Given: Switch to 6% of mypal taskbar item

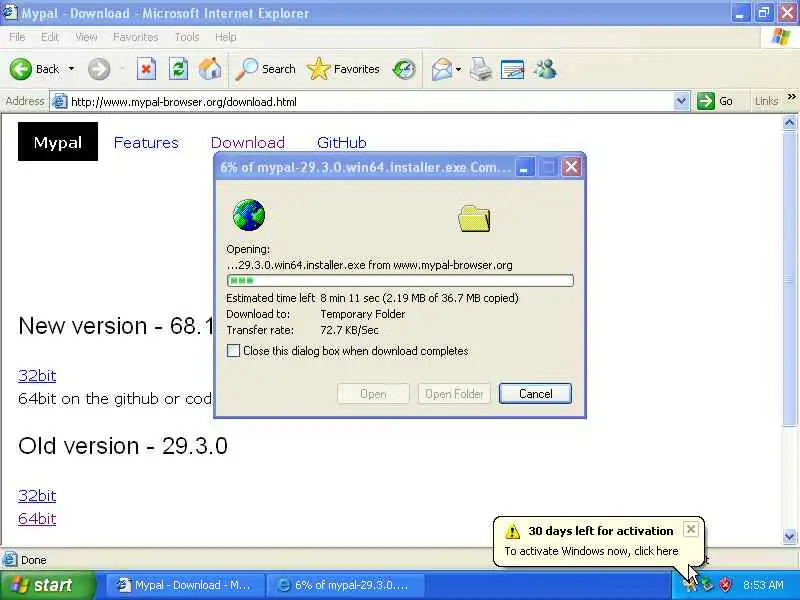Looking at the screenshot, I should 346,585.
